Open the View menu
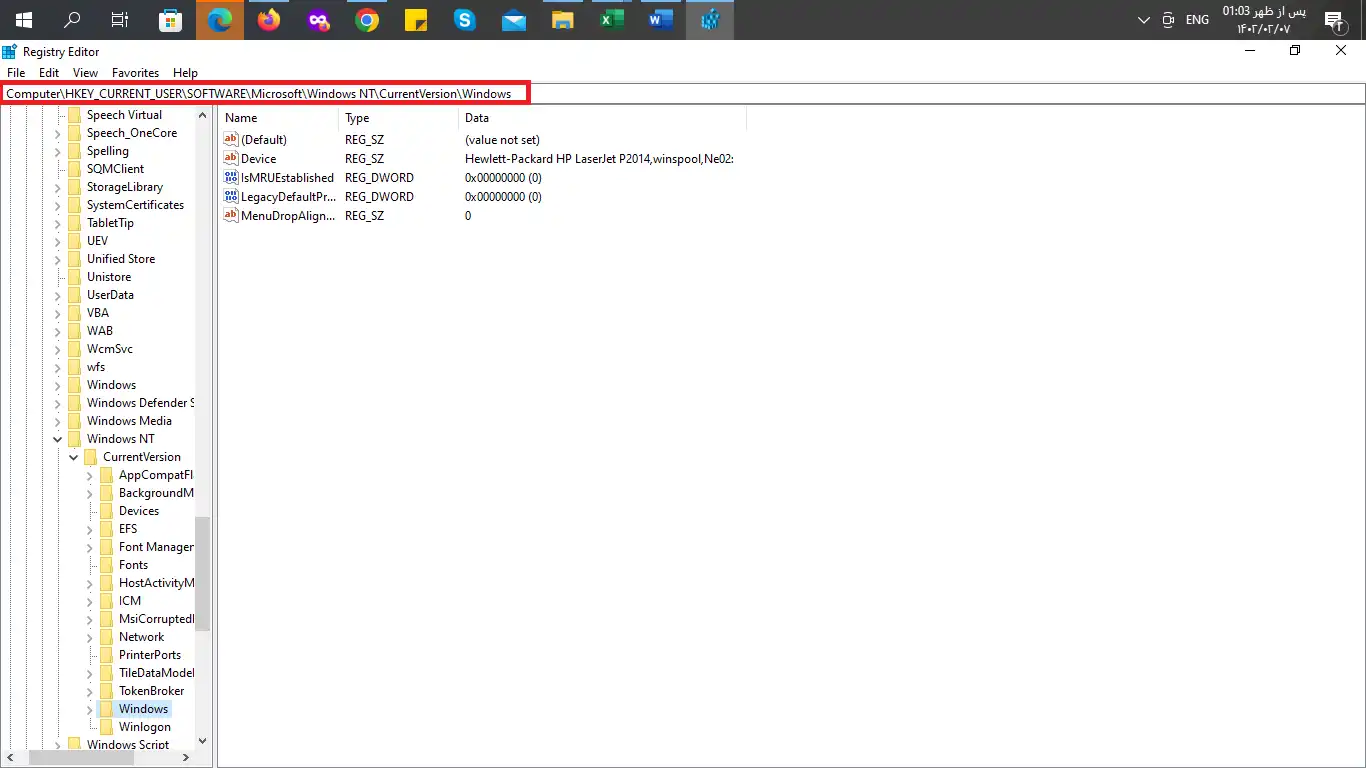Image resolution: width=1366 pixels, height=768 pixels. tap(86, 73)
